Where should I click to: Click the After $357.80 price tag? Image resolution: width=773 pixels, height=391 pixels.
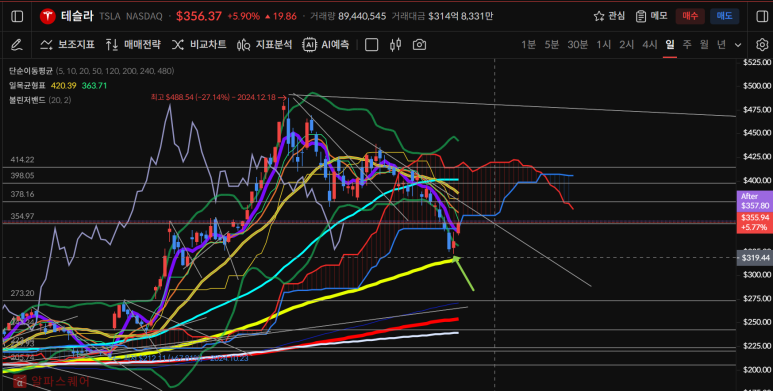tap(755, 201)
